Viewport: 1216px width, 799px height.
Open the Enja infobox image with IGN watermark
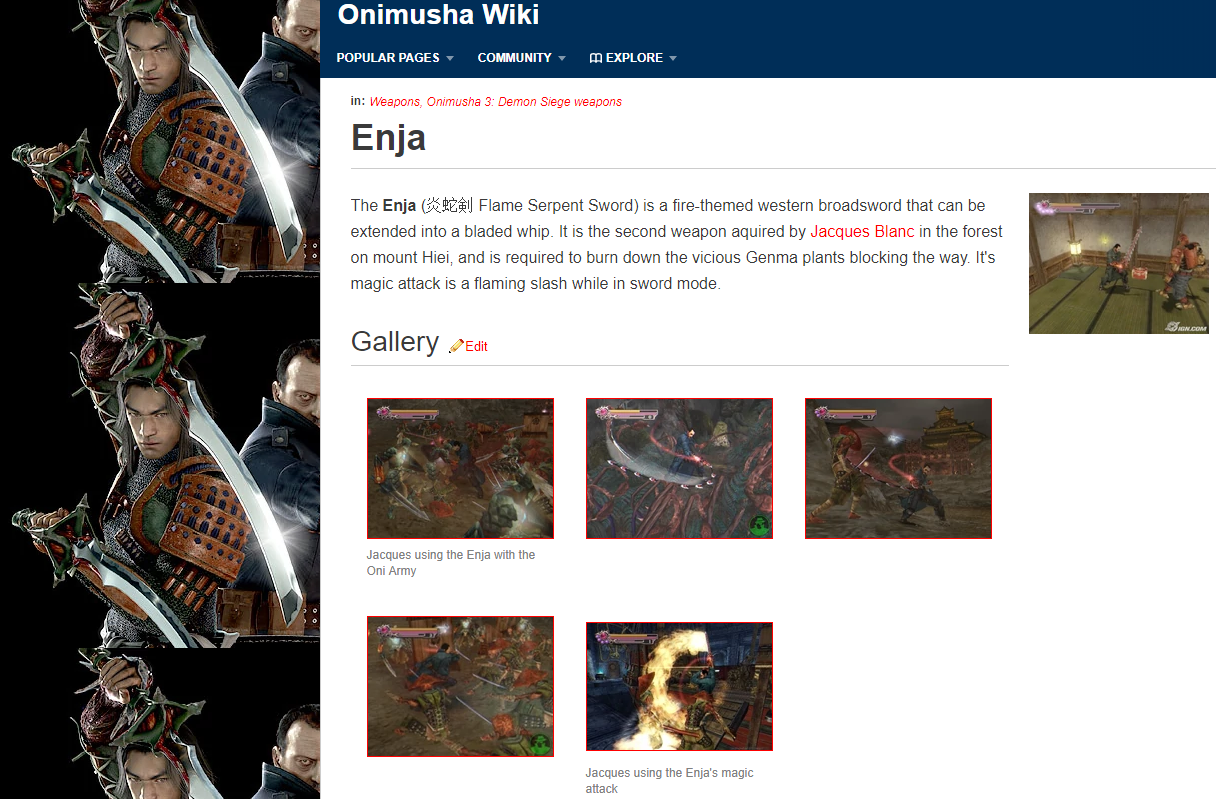(1119, 263)
